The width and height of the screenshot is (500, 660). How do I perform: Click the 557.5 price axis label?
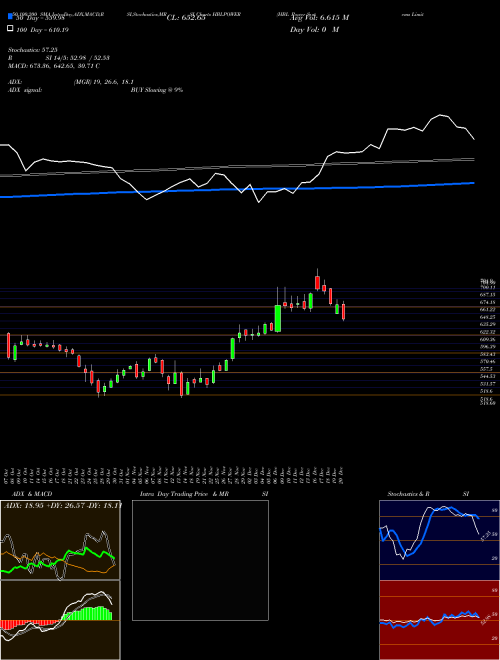(487, 369)
